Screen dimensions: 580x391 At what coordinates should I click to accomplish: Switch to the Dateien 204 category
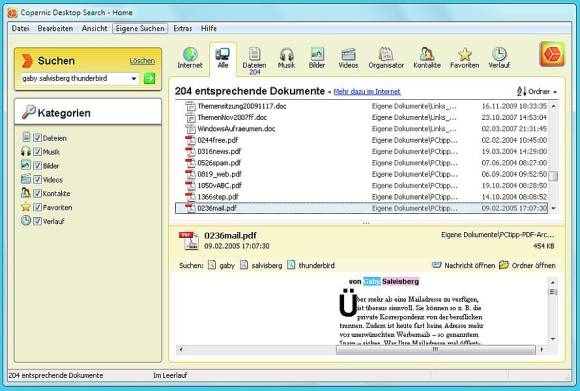[x=254, y=61]
